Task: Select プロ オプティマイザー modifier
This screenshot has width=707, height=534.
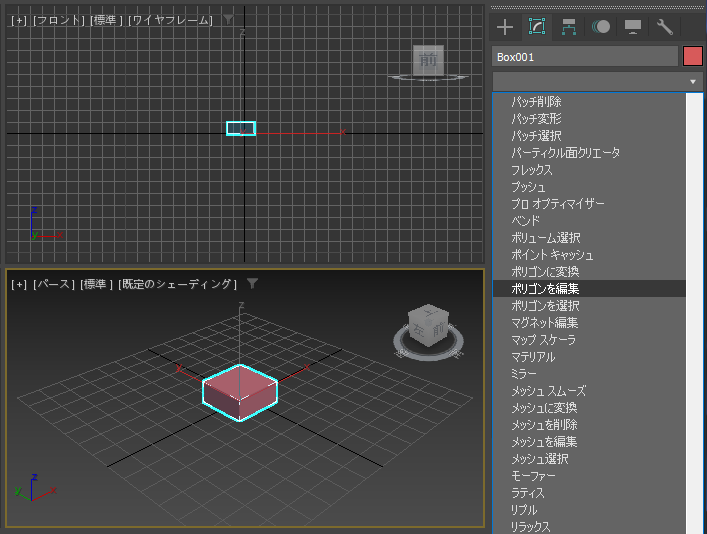Action: [589, 204]
